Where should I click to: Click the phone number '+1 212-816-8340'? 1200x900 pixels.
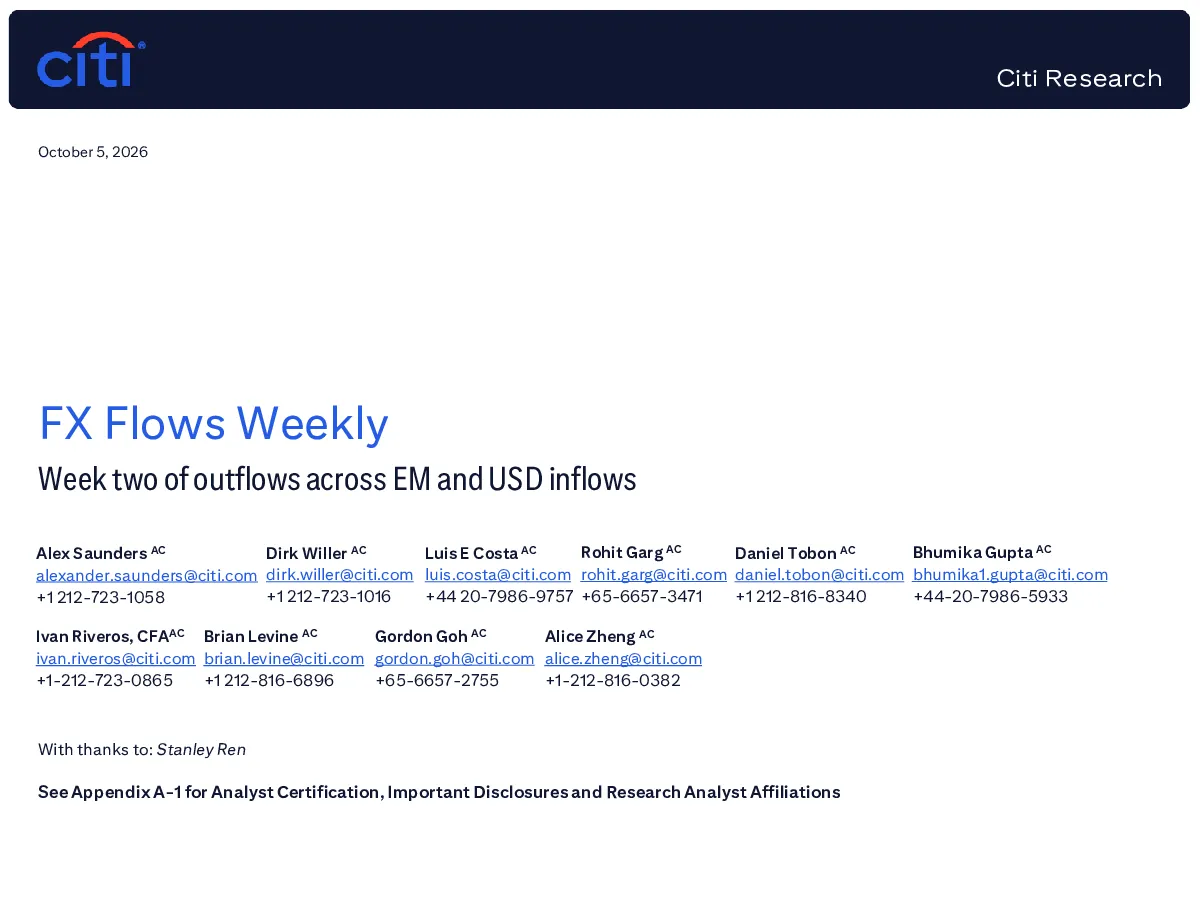[x=801, y=596]
